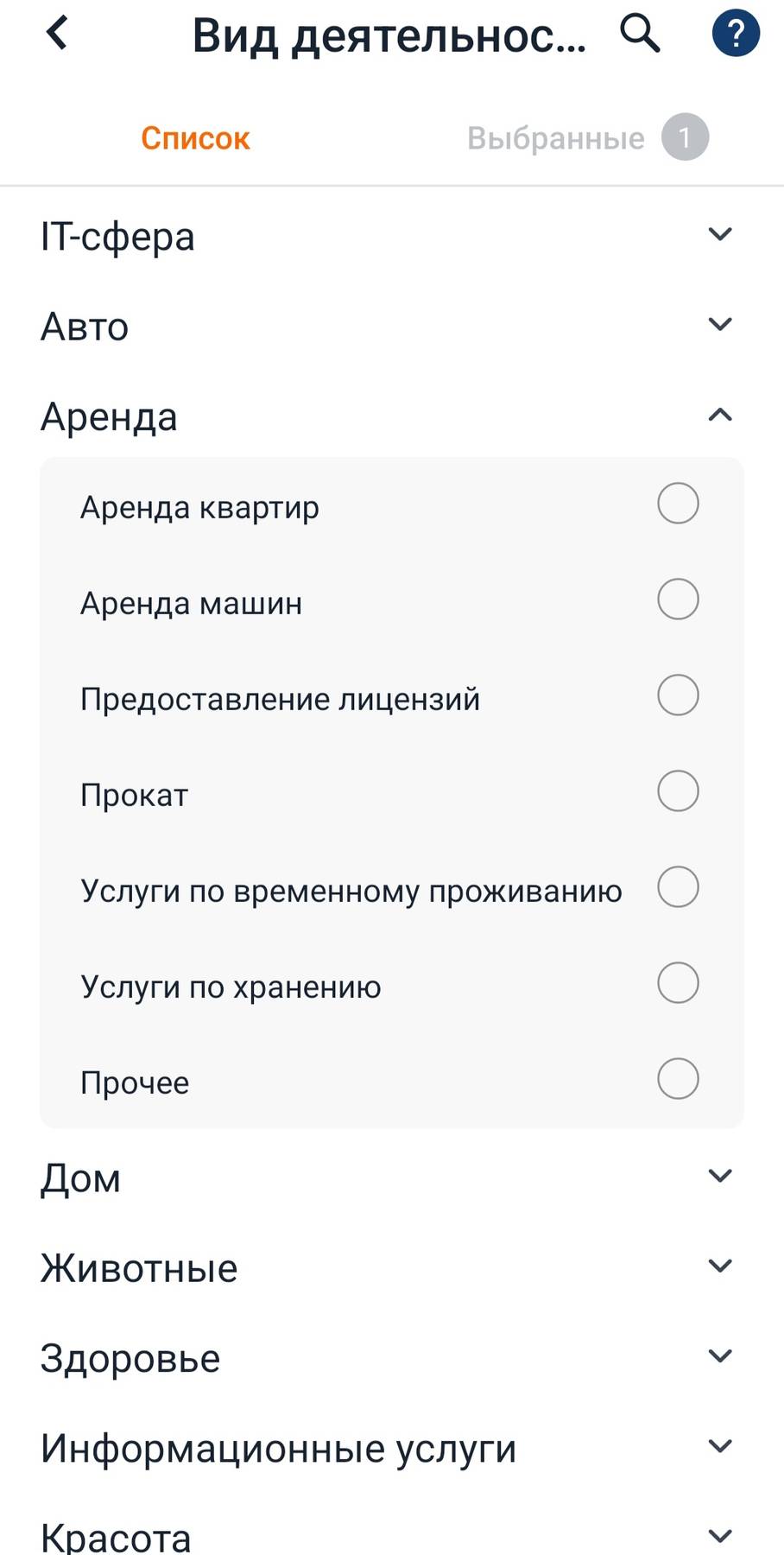Image resolution: width=784 pixels, height=1555 pixels.
Task: Expand the Здоровье category
Action: pos(718,1356)
